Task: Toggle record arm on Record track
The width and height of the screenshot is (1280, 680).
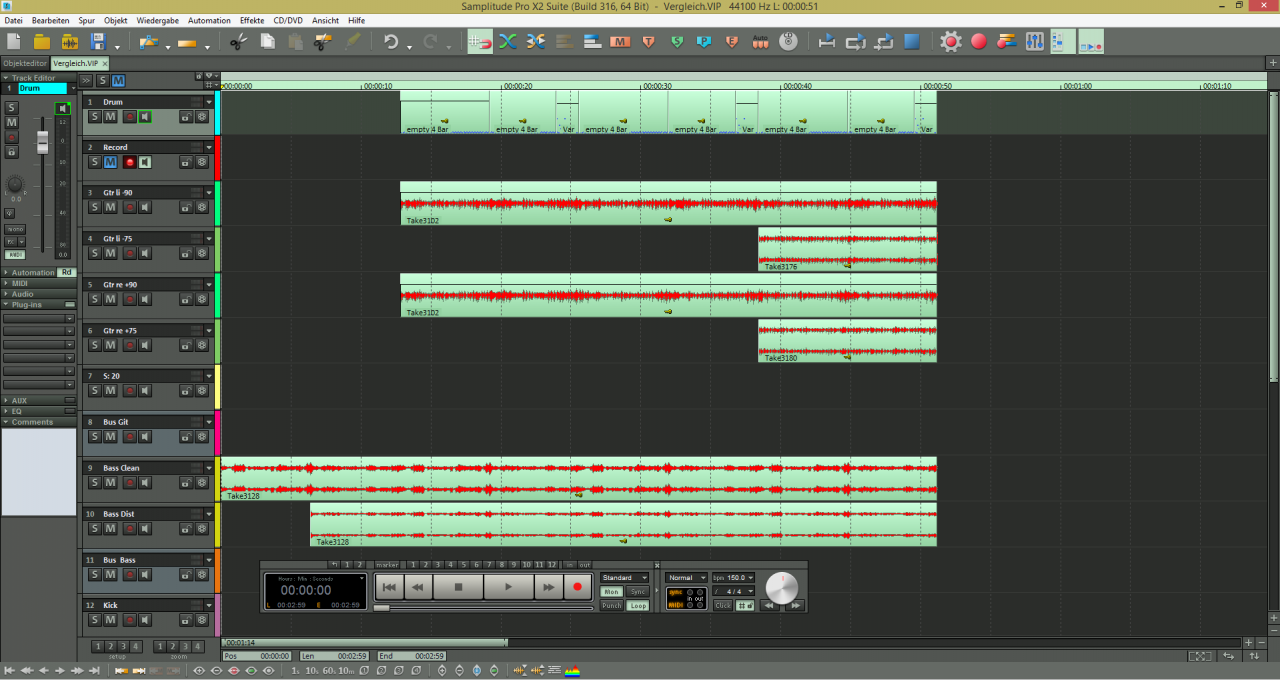Action: (x=129, y=162)
